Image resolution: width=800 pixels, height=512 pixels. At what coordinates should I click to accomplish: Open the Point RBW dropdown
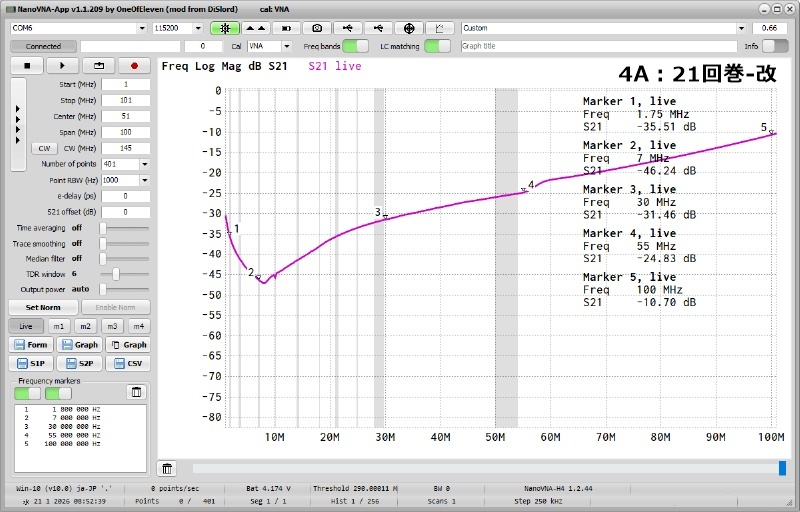coord(144,180)
